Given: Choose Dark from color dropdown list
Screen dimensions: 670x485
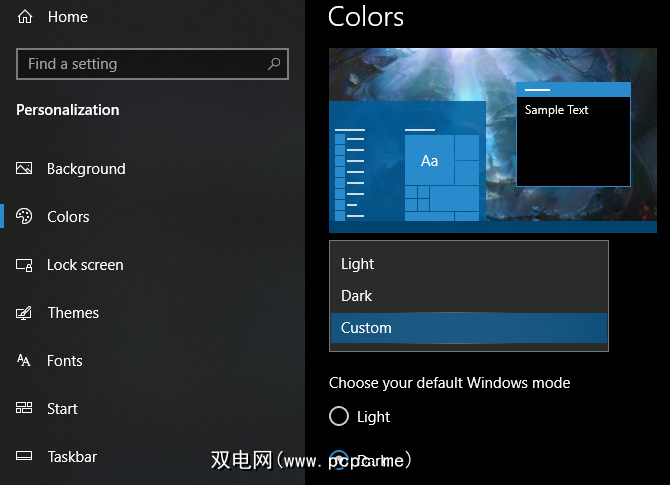Looking at the screenshot, I should click(356, 296).
